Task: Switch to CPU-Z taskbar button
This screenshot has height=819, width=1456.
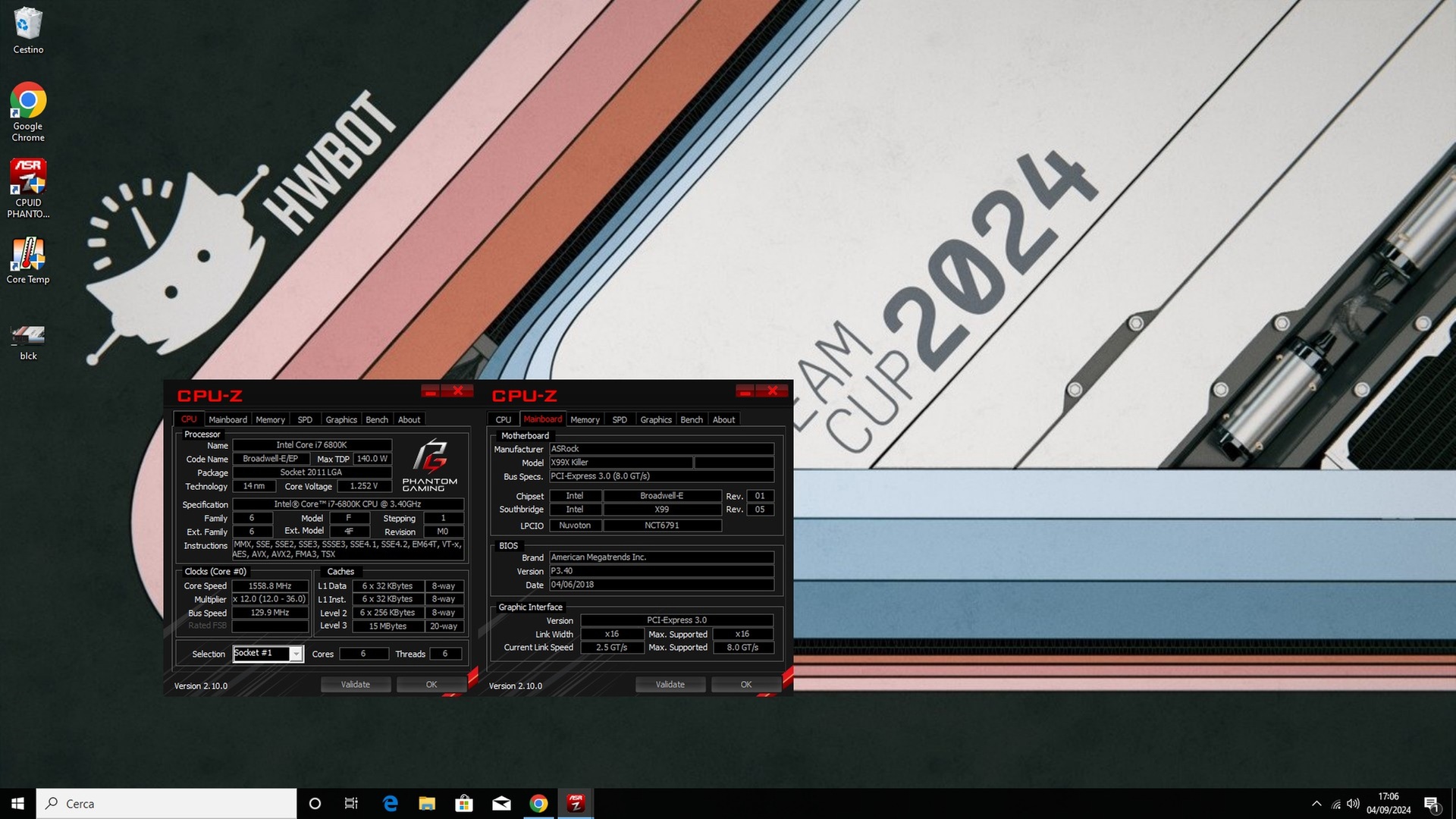Action: [x=576, y=803]
